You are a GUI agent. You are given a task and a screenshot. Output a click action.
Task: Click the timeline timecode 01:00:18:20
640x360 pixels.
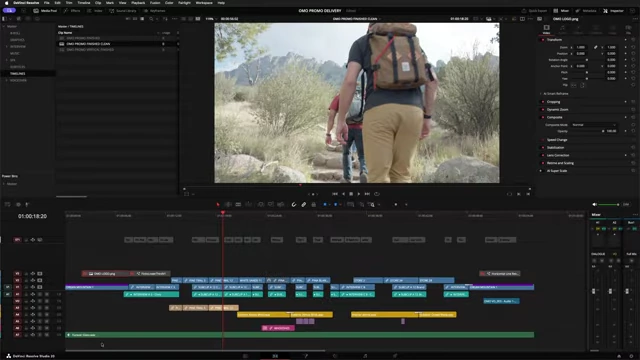(x=32, y=216)
